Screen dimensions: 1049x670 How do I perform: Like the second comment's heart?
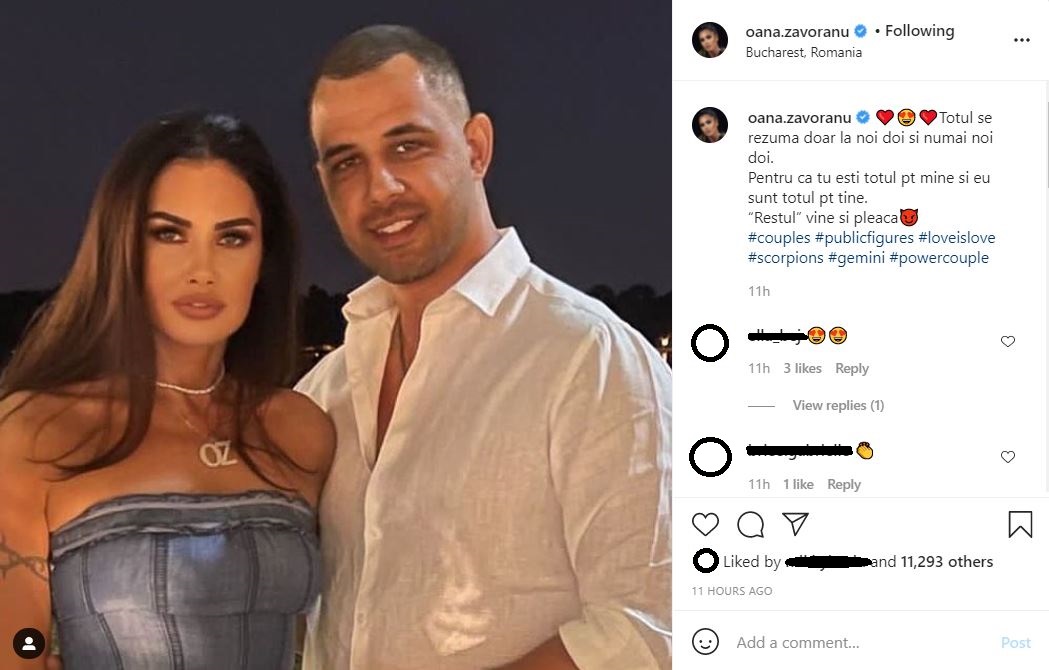[x=1008, y=456]
